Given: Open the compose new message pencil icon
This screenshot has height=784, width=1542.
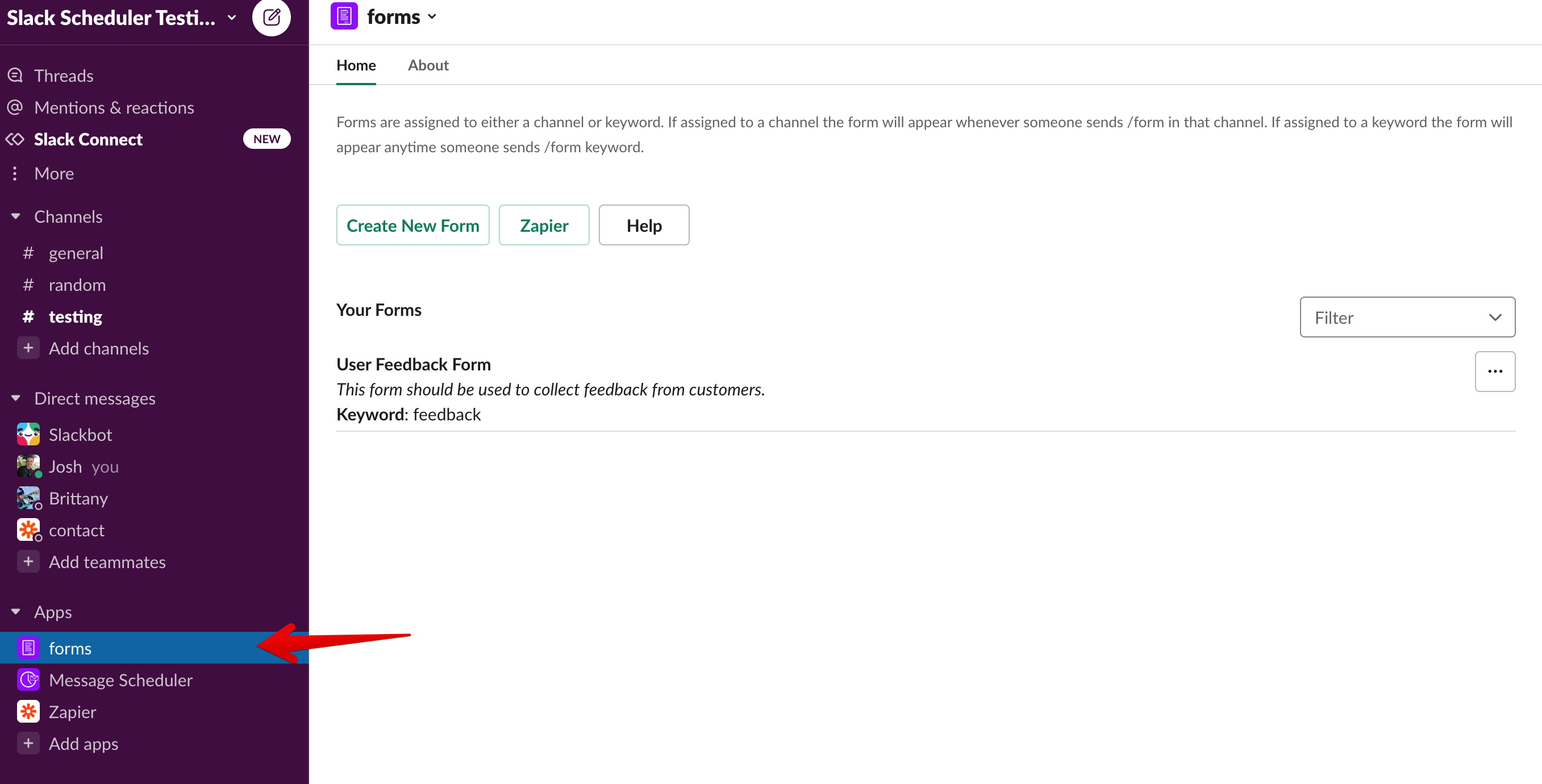Looking at the screenshot, I should 272,18.
